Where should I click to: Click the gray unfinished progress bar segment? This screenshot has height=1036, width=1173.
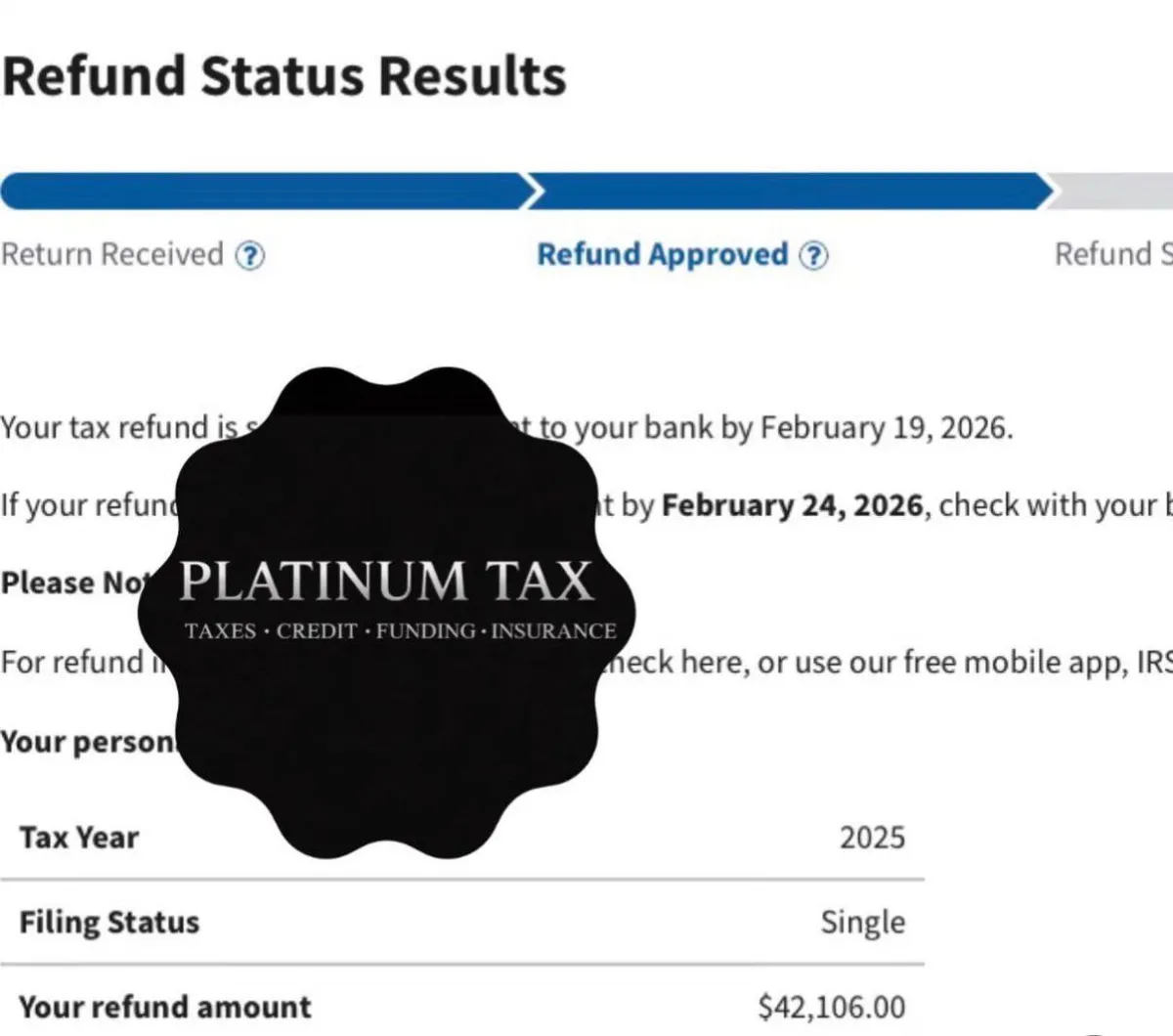pyautogui.click(x=1114, y=192)
